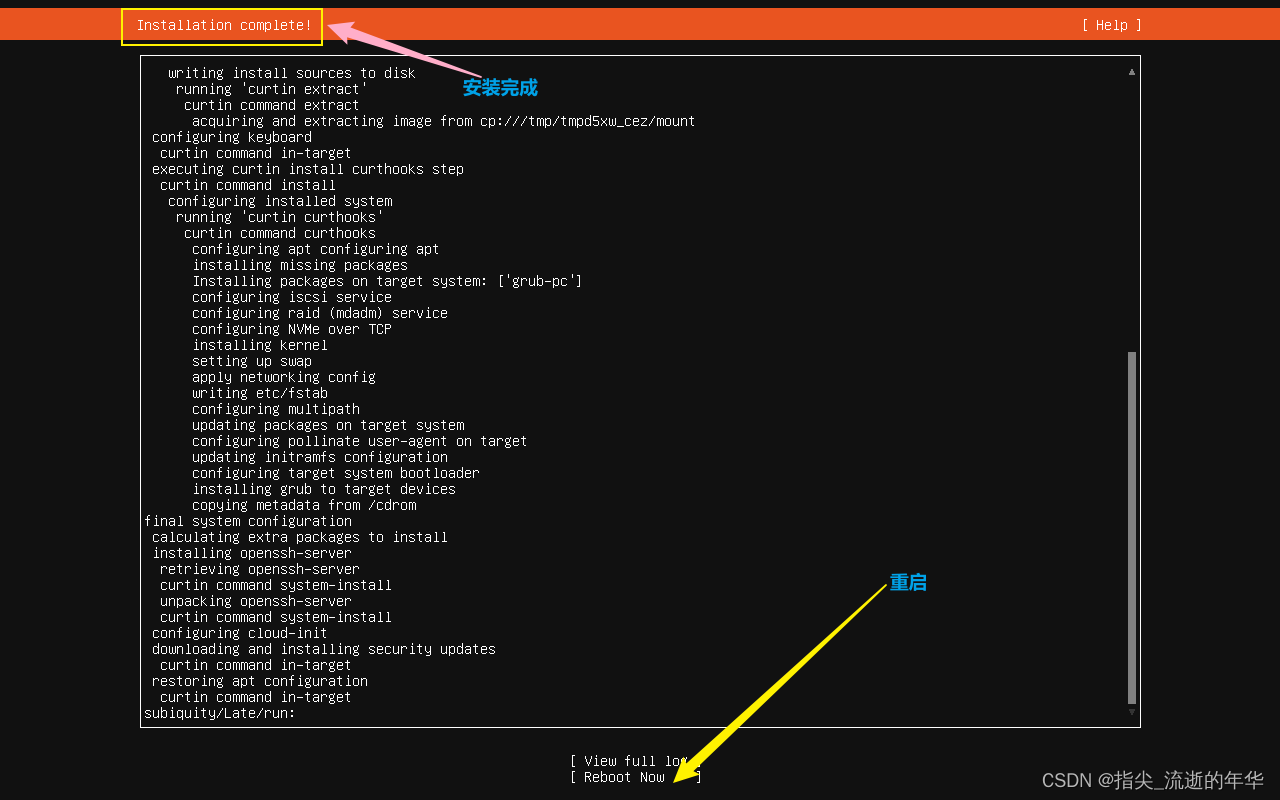The image size is (1280, 800).
Task: Click the Reboot Now button
Action: coord(635,777)
